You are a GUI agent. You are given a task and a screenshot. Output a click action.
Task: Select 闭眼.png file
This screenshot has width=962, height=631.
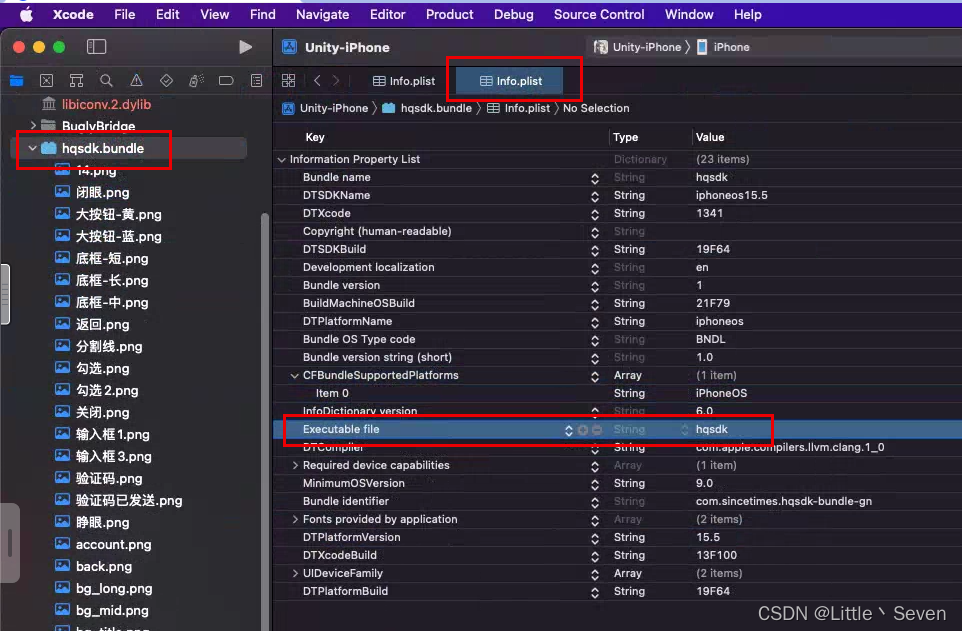click(92, 192)
